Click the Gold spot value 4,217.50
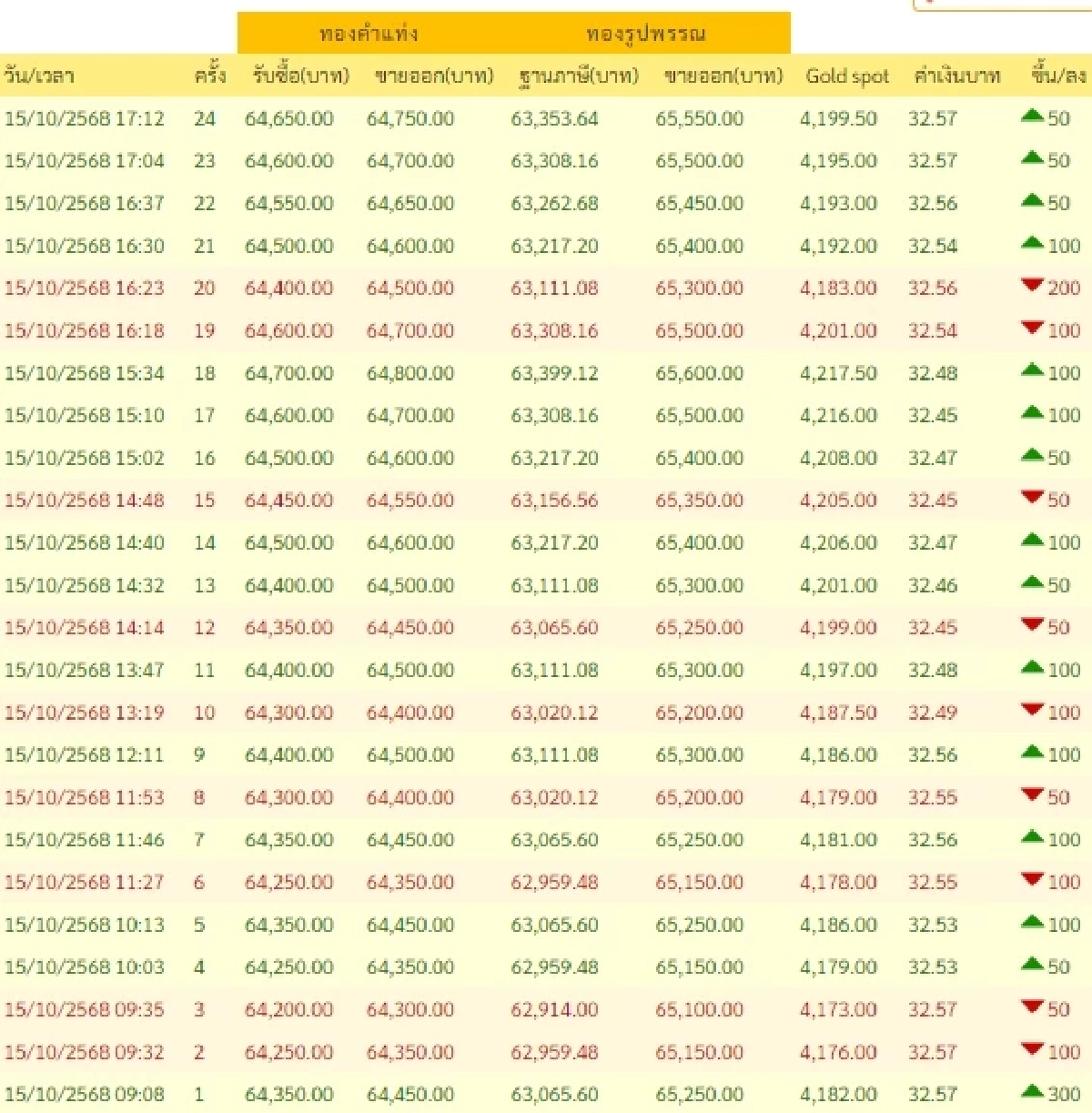The image size is (1092, 1113). [x=838, y=373]
